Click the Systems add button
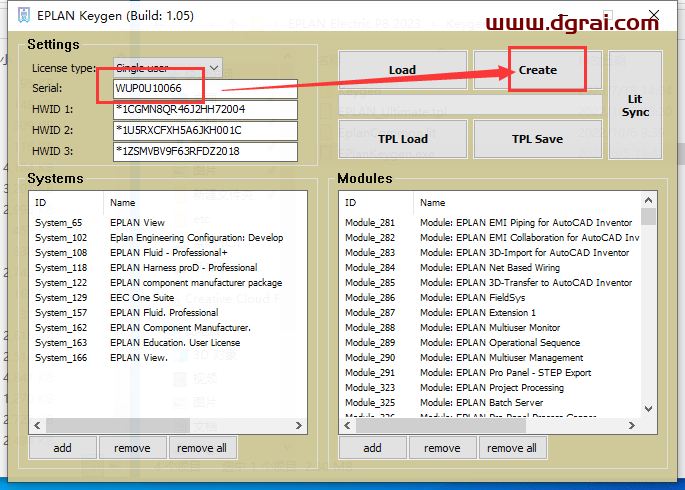The image size is (685, 490). pos(62,448)
